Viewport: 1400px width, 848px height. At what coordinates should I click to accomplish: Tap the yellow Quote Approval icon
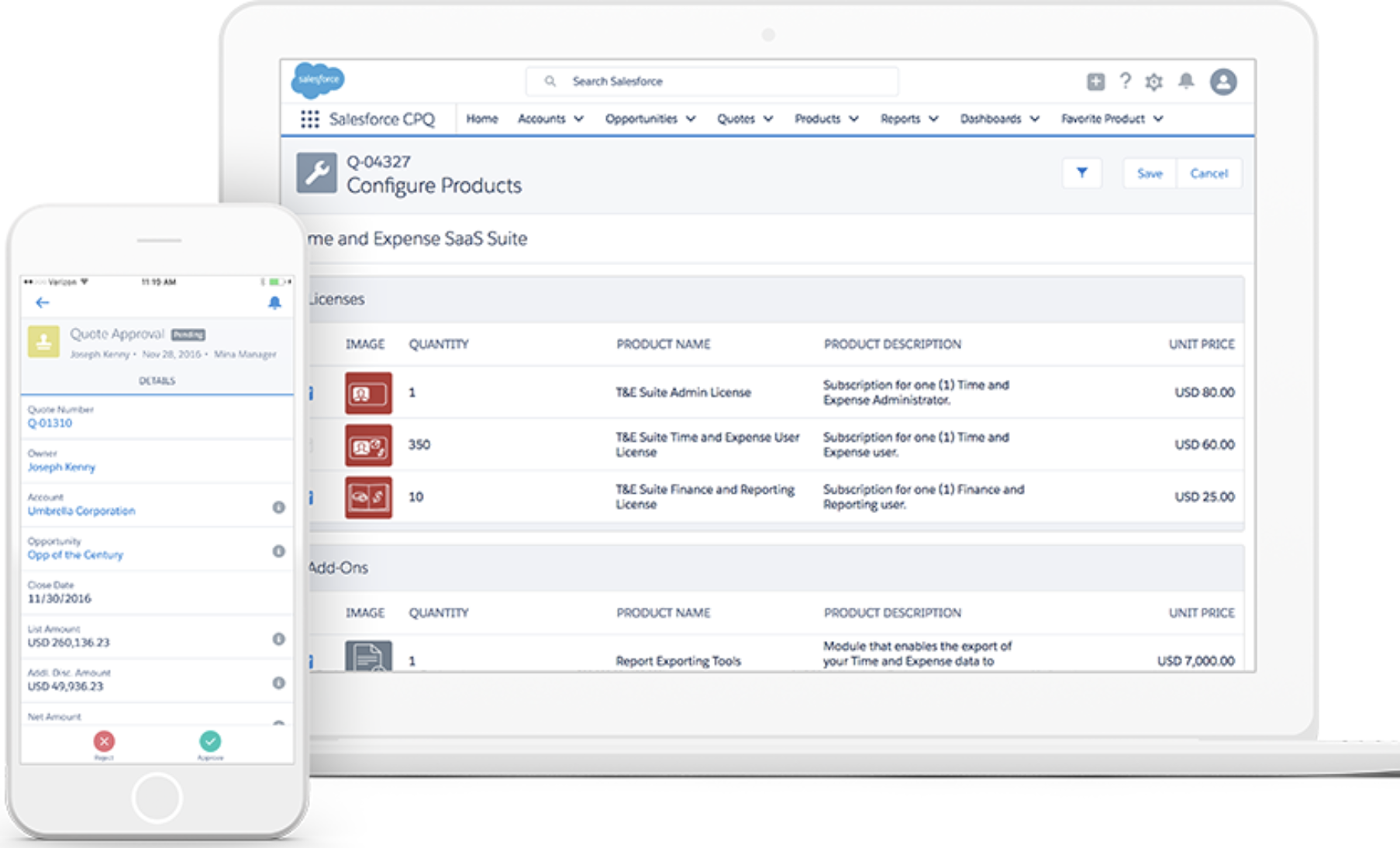[43, 342]
